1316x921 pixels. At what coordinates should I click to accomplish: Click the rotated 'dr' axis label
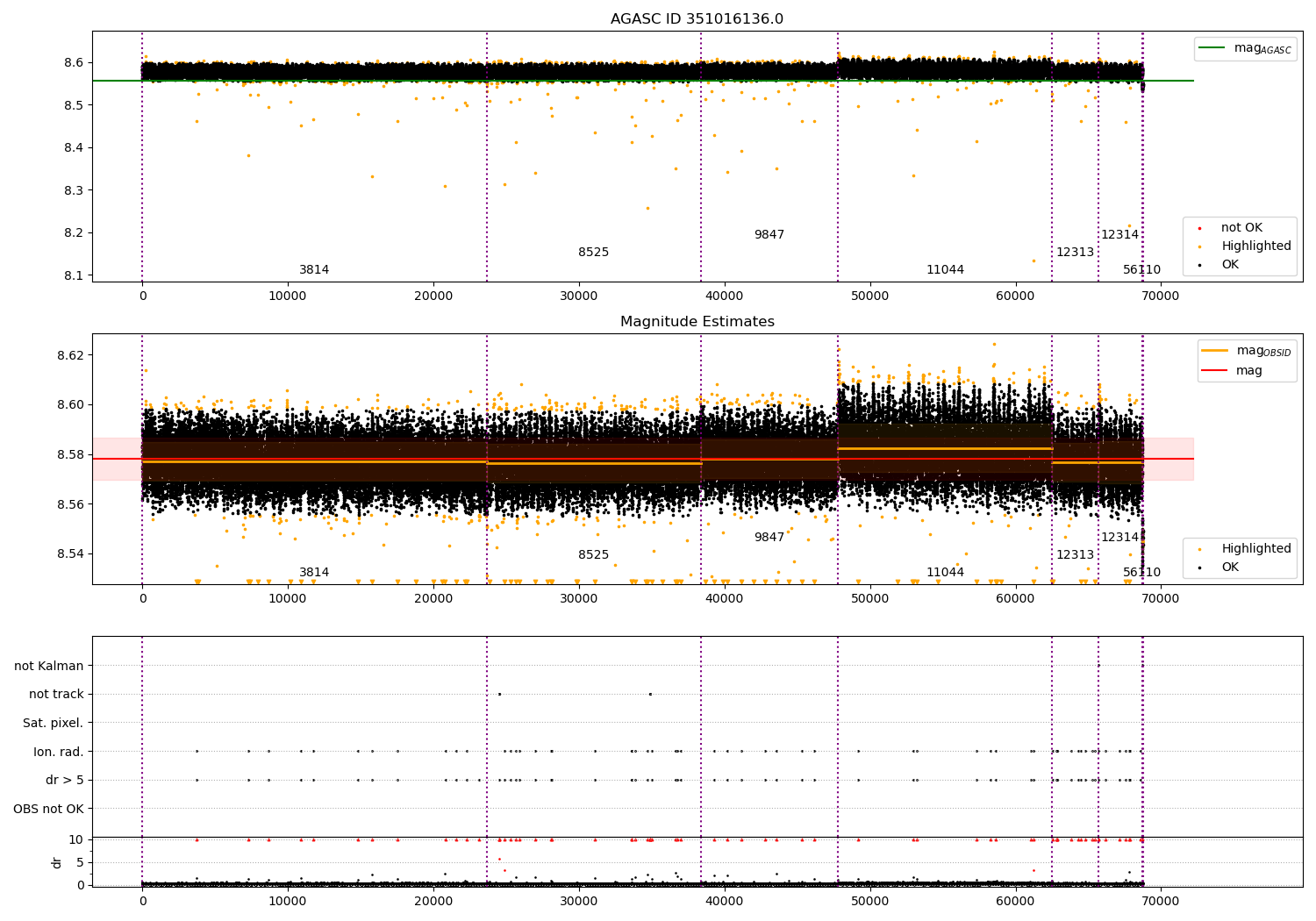click(x=57, y=862)
